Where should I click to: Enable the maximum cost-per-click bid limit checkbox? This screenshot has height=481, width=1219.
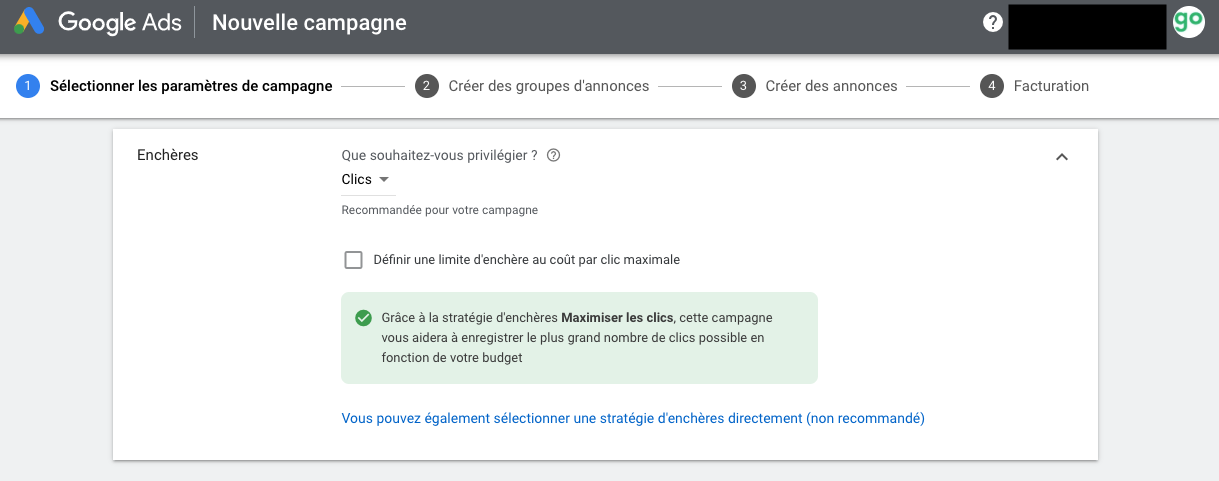coord(353,260)
